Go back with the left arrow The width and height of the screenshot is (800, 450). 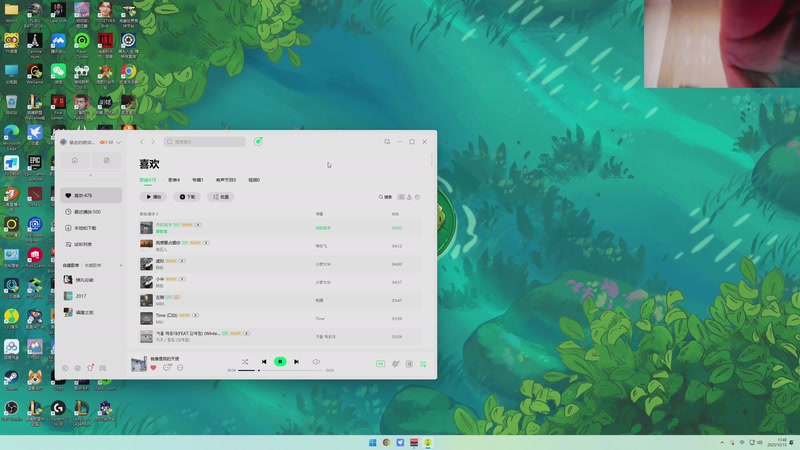pyautogui.click(x=142, y=142)
